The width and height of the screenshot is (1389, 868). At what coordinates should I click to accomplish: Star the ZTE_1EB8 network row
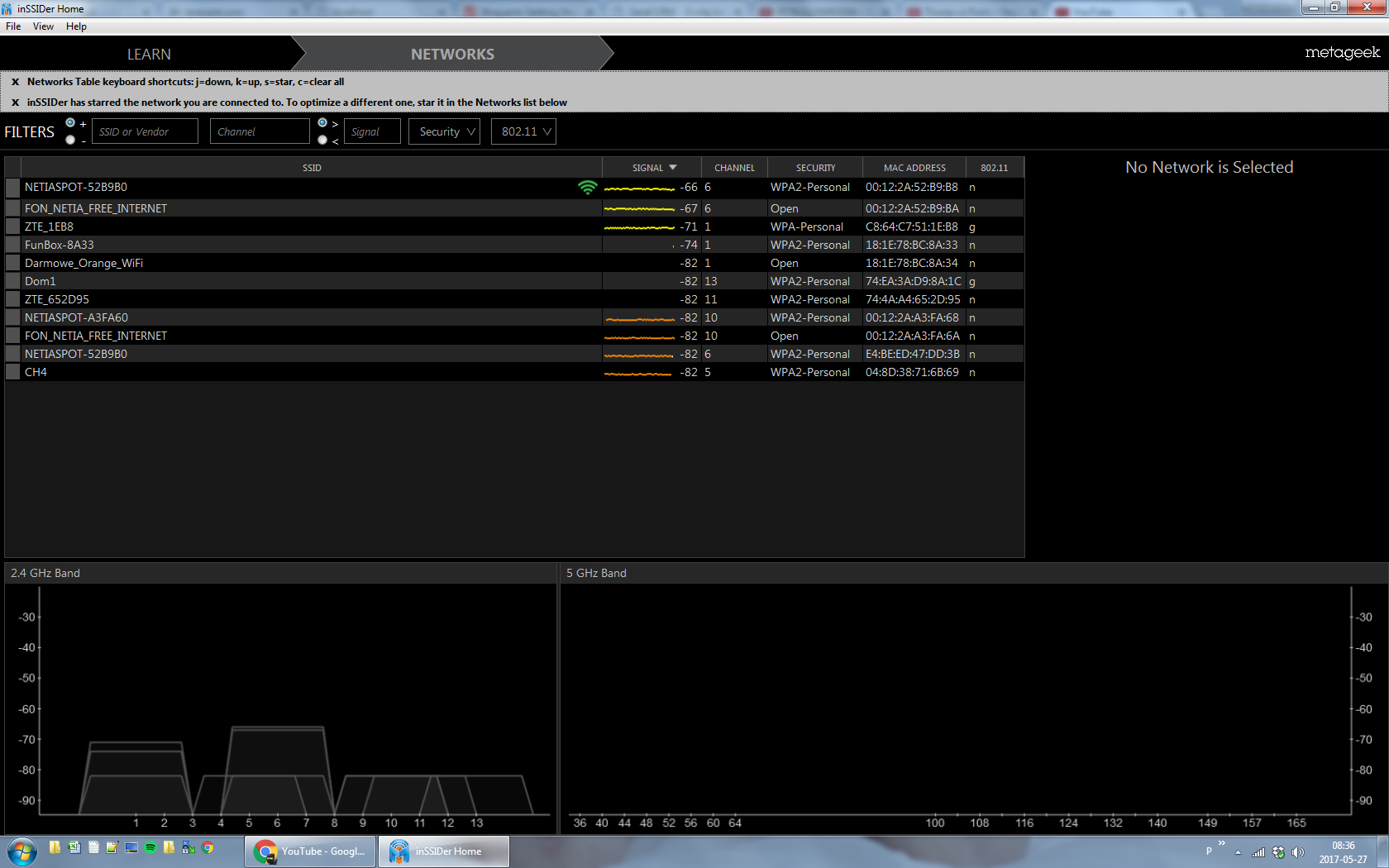[x=12, y=227]
